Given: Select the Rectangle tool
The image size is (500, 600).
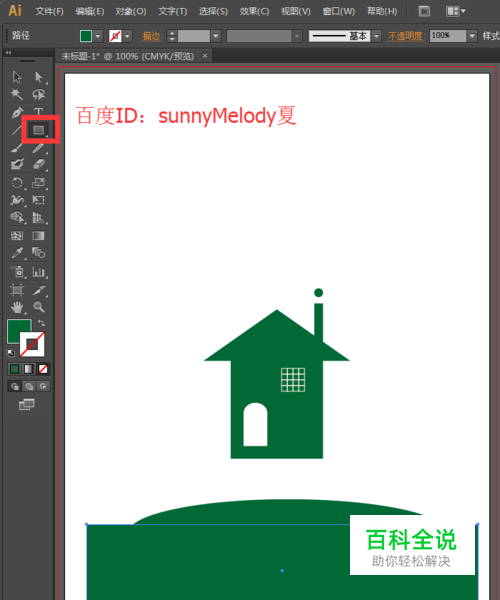Looking at the screenshot, I should pos(38,130).
